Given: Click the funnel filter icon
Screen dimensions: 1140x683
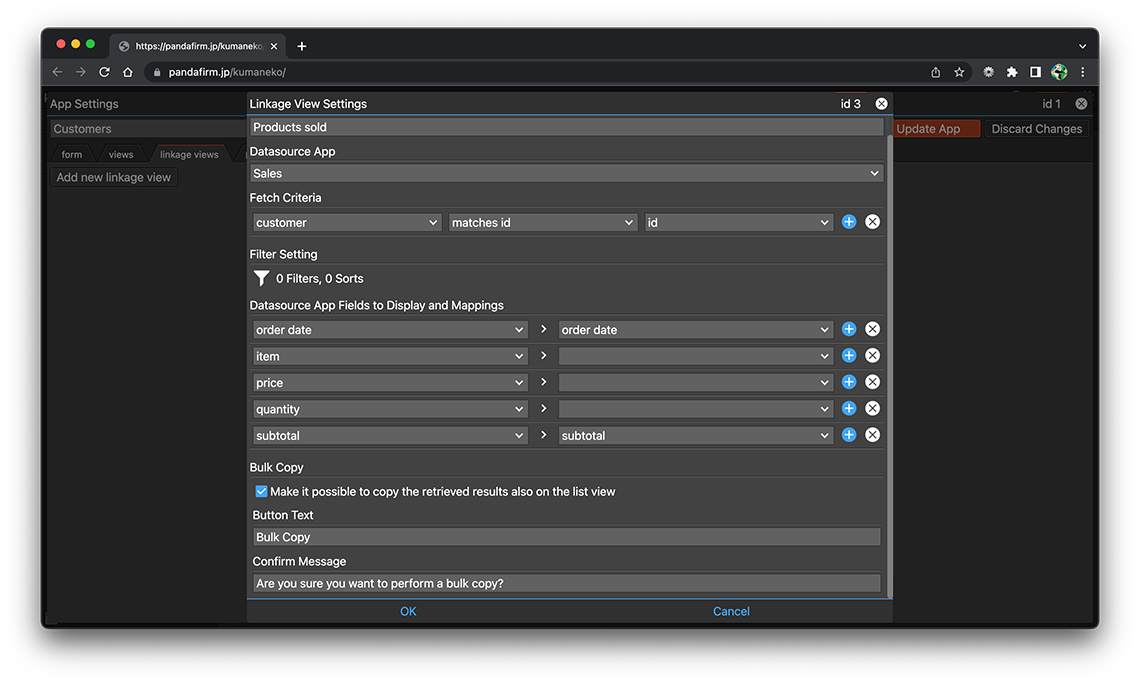Looking at the screenshot, I should coord(261,279).
